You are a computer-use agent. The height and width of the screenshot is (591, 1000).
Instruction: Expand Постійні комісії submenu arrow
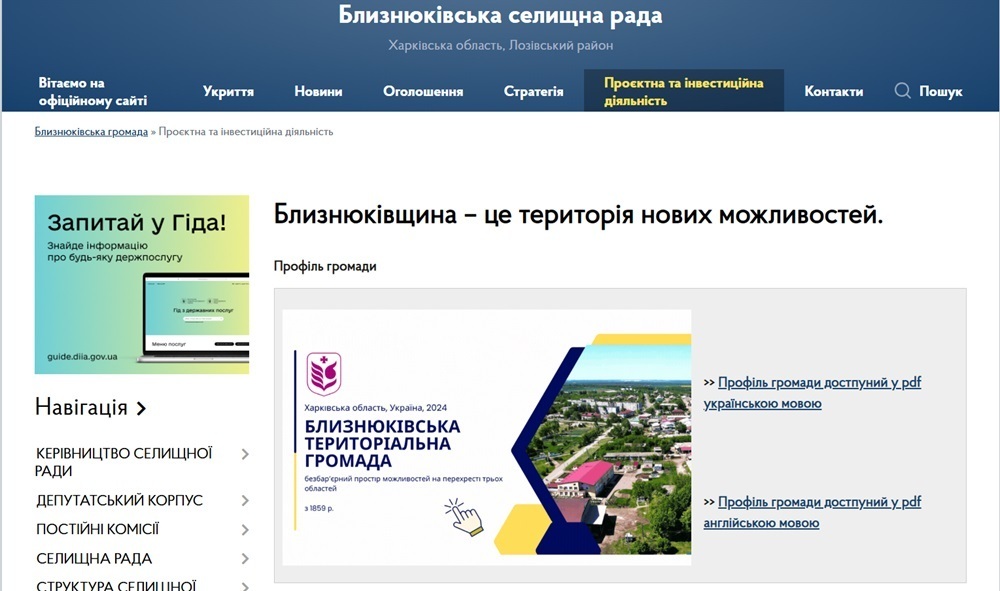pos(245,529)
